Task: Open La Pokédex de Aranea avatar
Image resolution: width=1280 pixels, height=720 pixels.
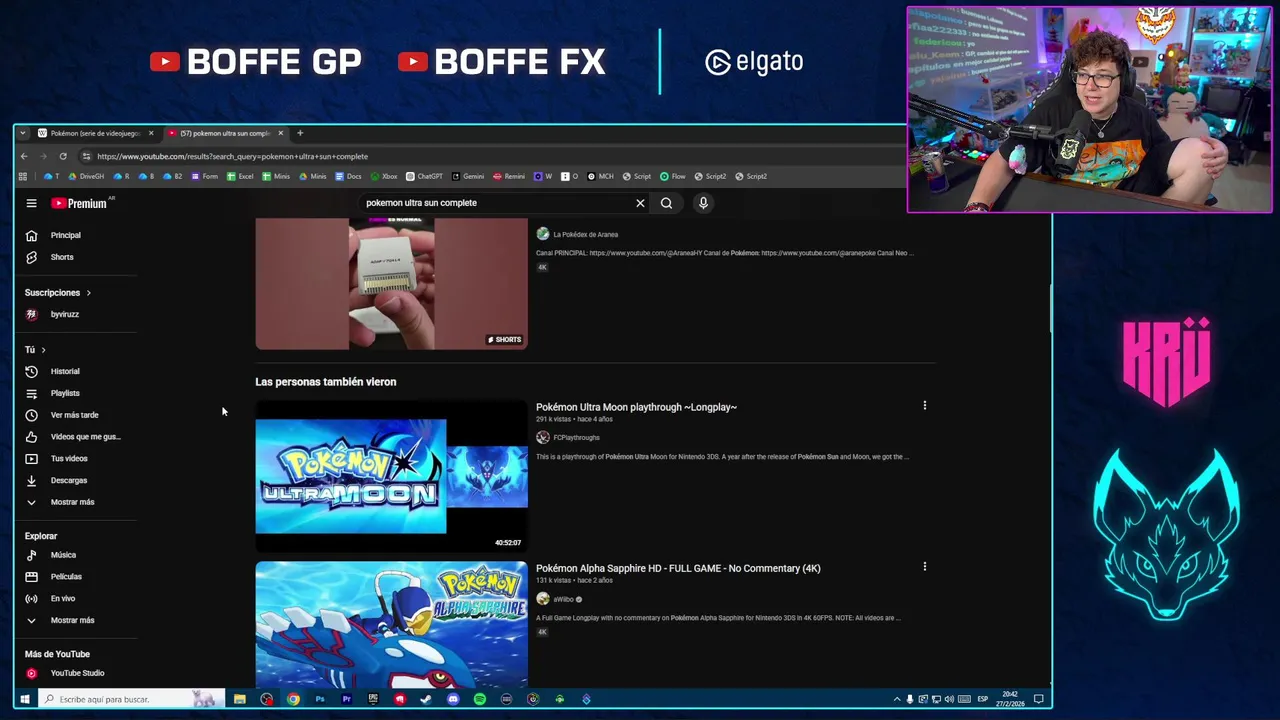Action: point(542,234)
